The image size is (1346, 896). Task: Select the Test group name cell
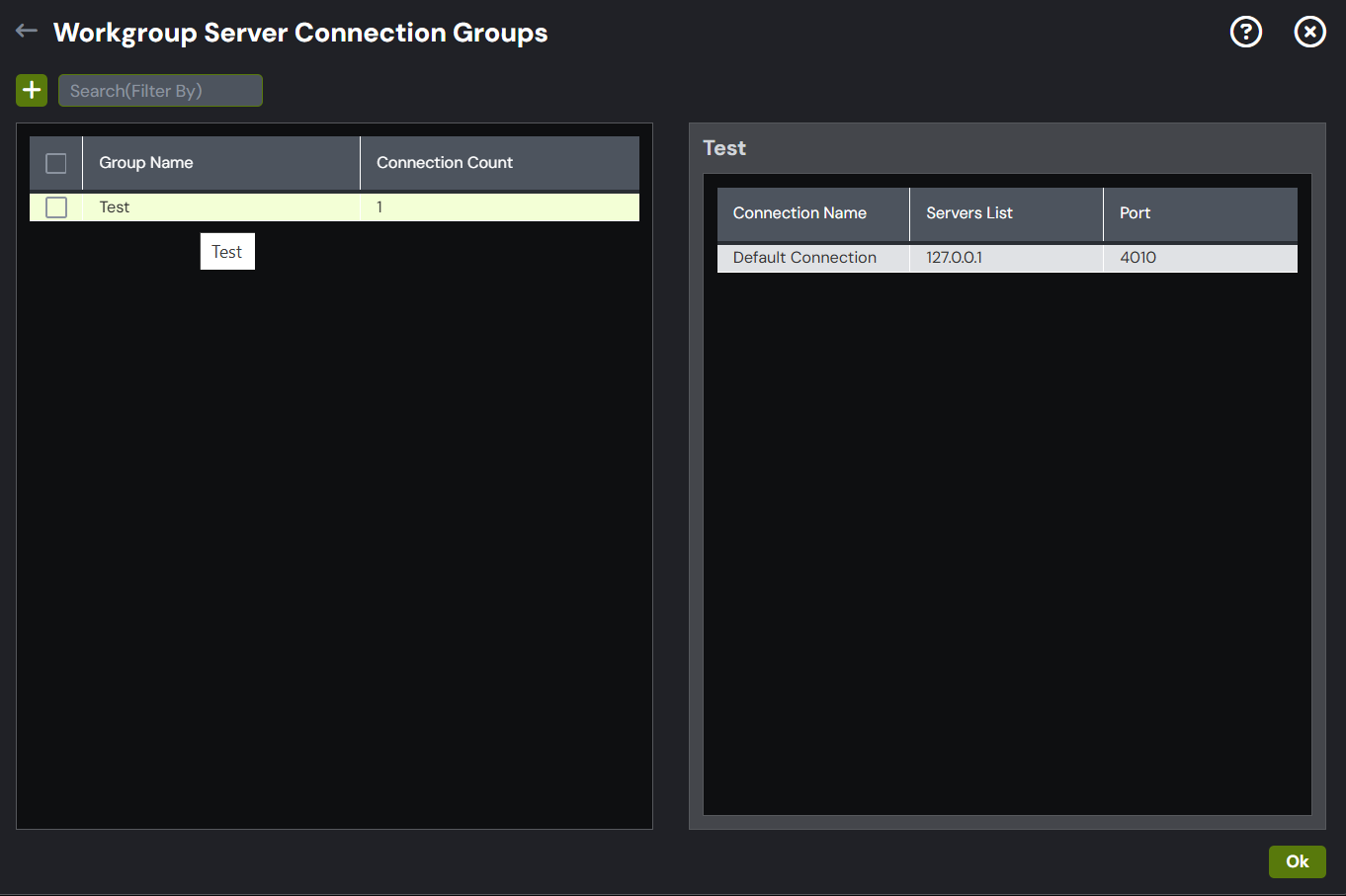221,207
